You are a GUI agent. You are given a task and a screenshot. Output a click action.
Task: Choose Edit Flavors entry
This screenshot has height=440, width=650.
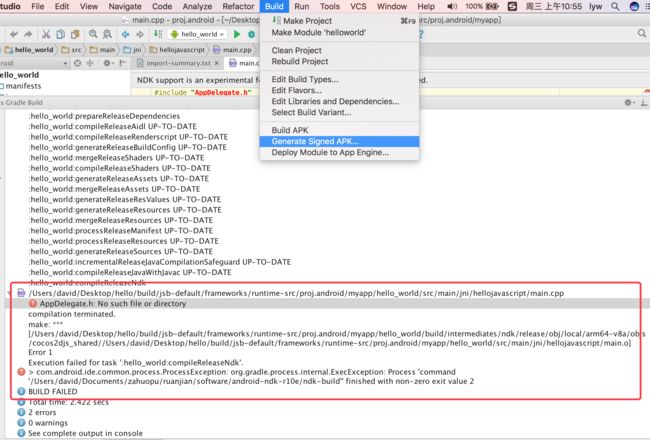[339, 90]
